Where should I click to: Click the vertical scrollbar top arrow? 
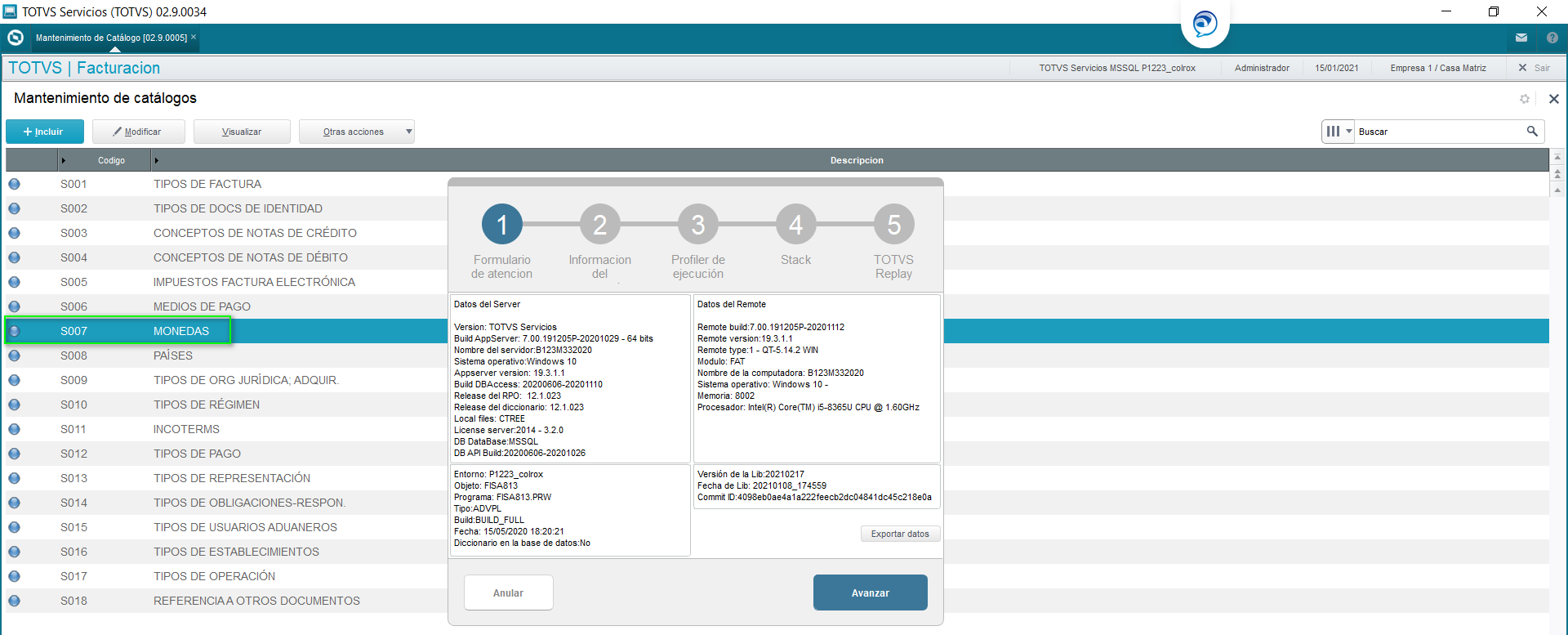click(1557, 157)
